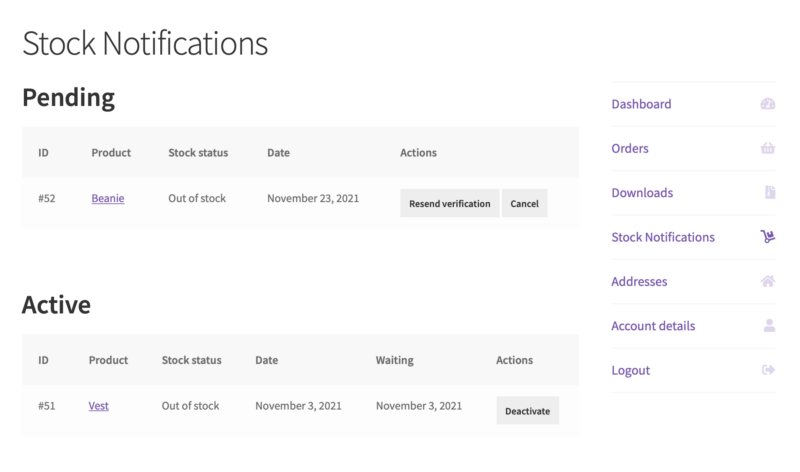
Task: Open the Beanie product link
Action: tap(108, 198)
